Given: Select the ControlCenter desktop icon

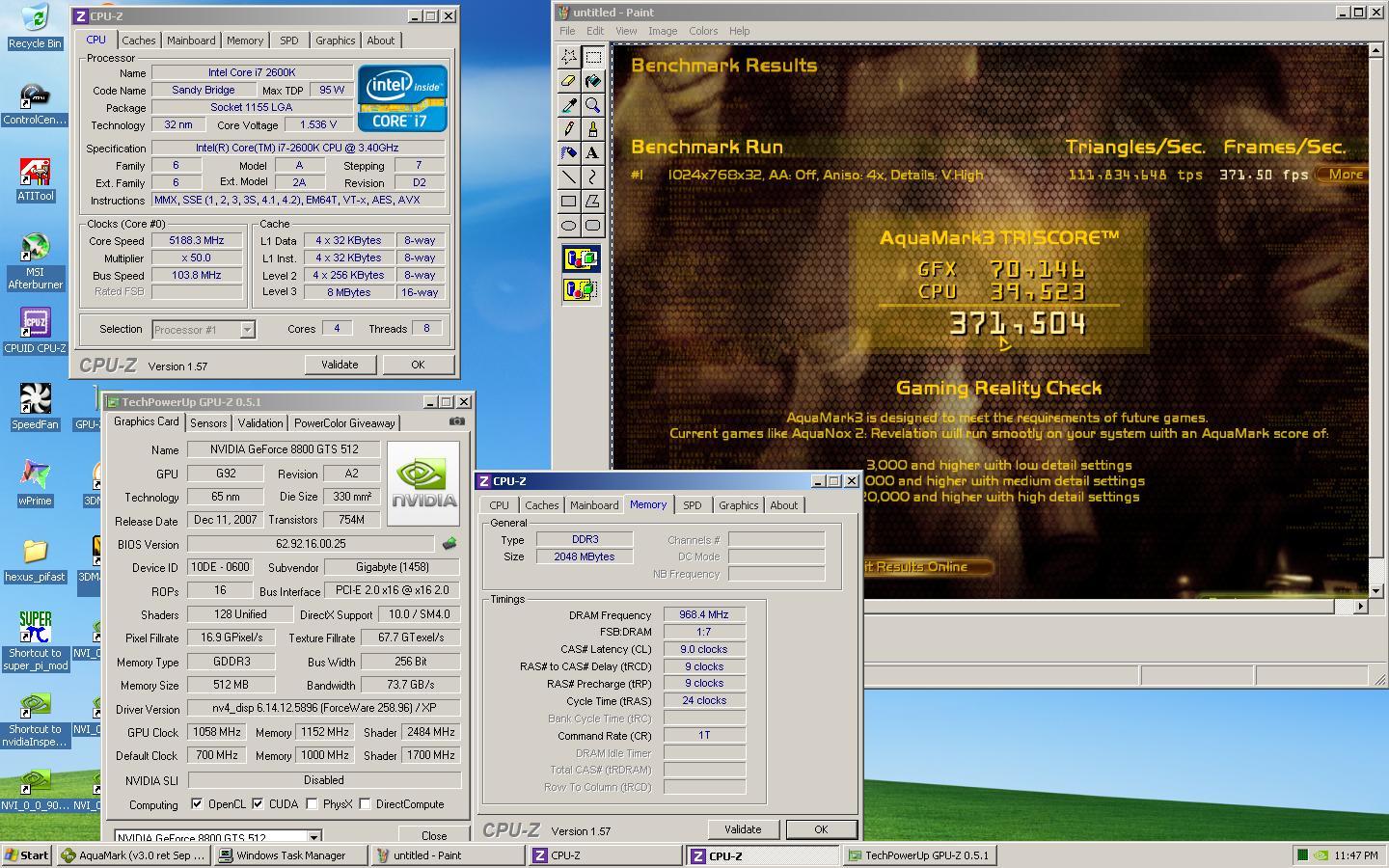Looking at the screenshot, I should [35, 105].
